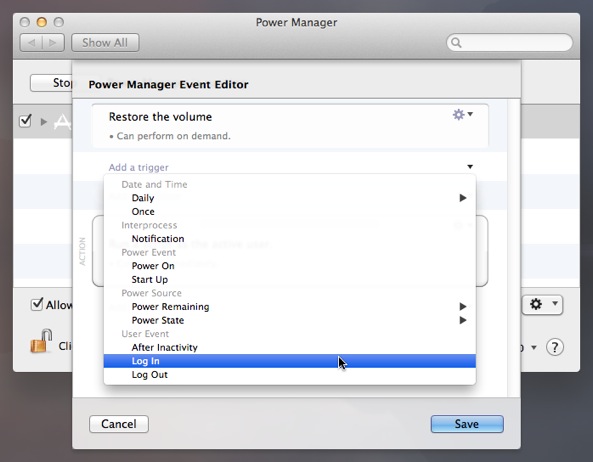Screen dimensions: 593x462
Task: Toggle the Allow checkbox
Action: coord(37,304)
